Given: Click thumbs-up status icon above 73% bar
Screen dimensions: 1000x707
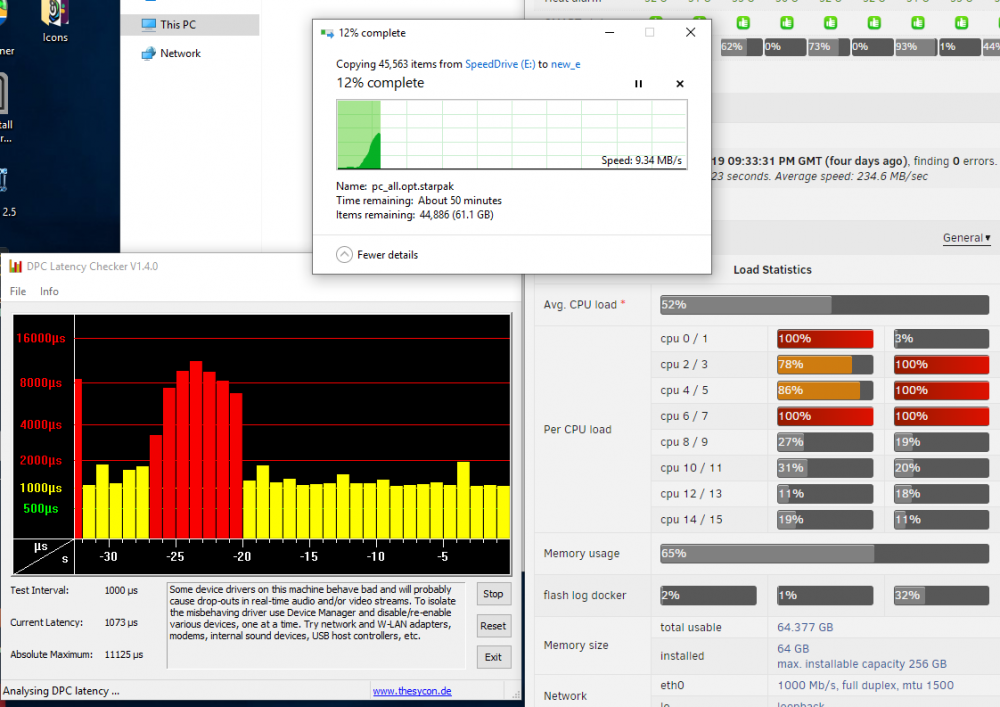Looking at the screenshot, I should point(830,23).
